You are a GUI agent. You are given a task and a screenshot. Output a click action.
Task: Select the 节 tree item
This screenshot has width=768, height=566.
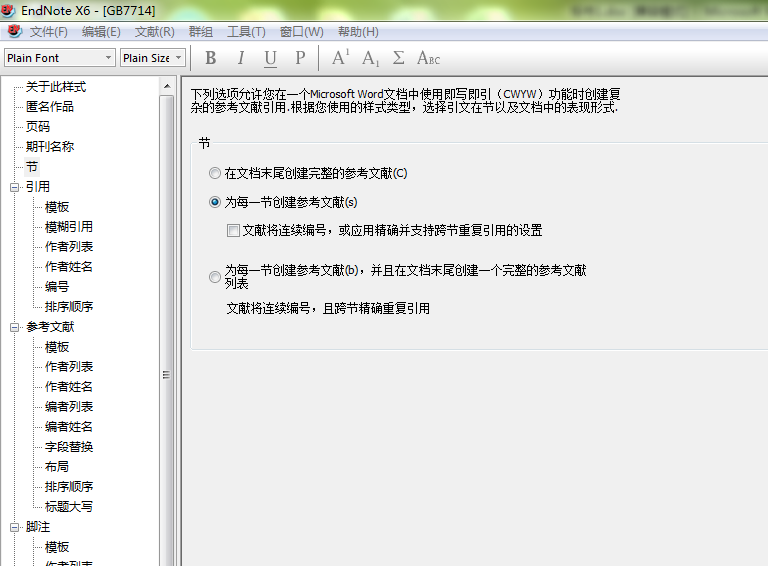pos(32,166)
